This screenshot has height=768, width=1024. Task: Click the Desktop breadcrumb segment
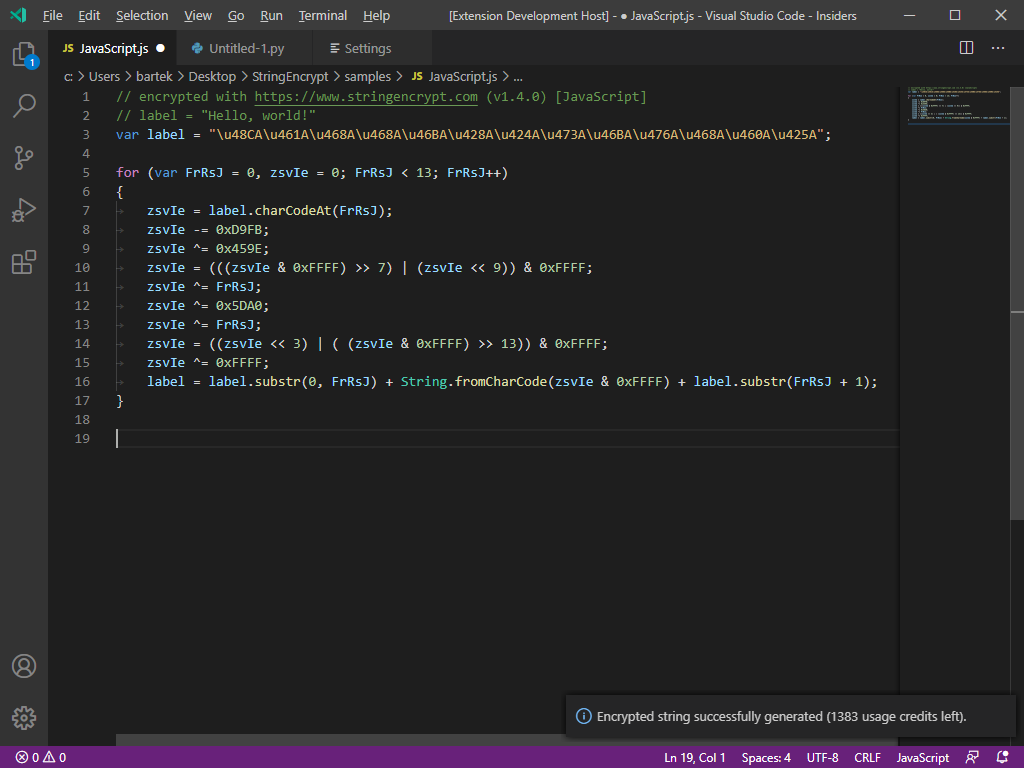pyautogui.click(x=212, y=76)
